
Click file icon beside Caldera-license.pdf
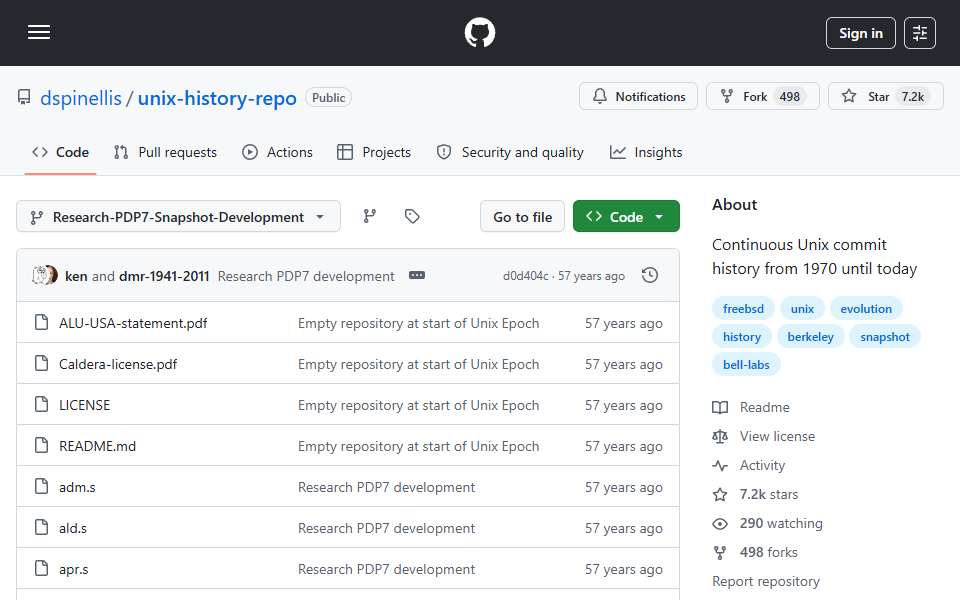pyautogui.click(x=42, y=363)
